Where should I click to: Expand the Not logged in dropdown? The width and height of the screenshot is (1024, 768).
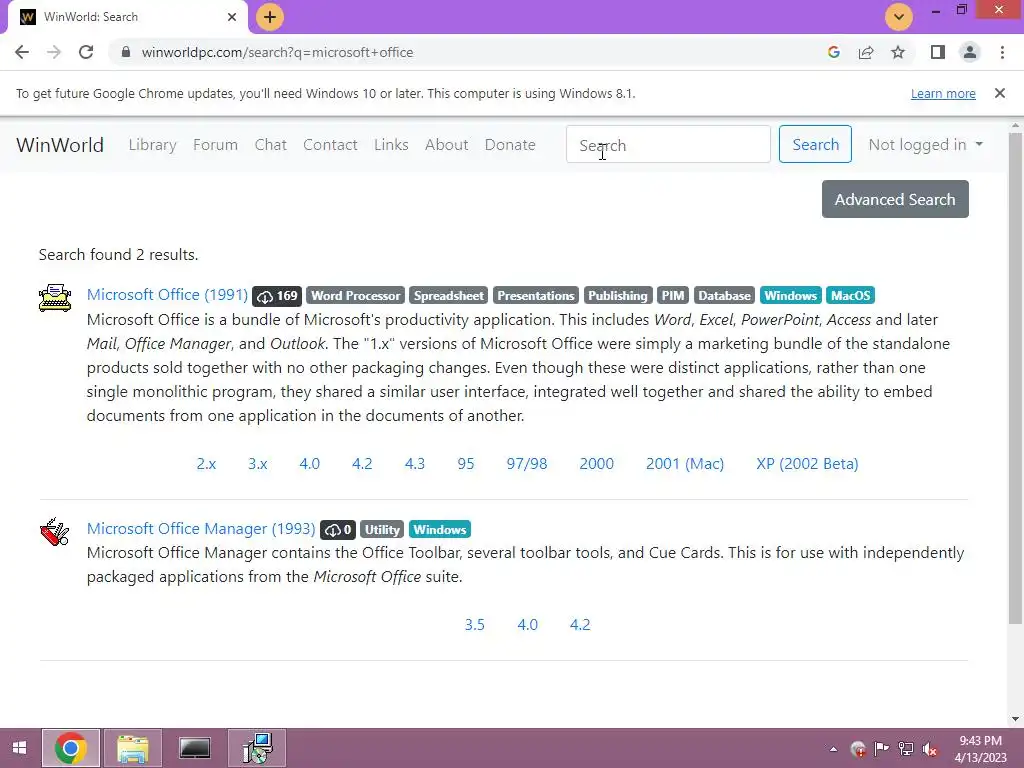tap(925, 144)
